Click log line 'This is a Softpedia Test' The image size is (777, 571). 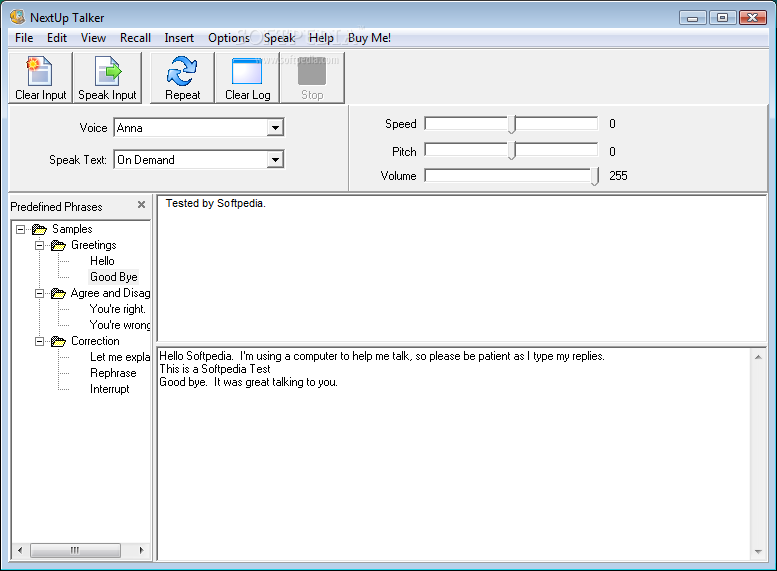coord(215,369)
